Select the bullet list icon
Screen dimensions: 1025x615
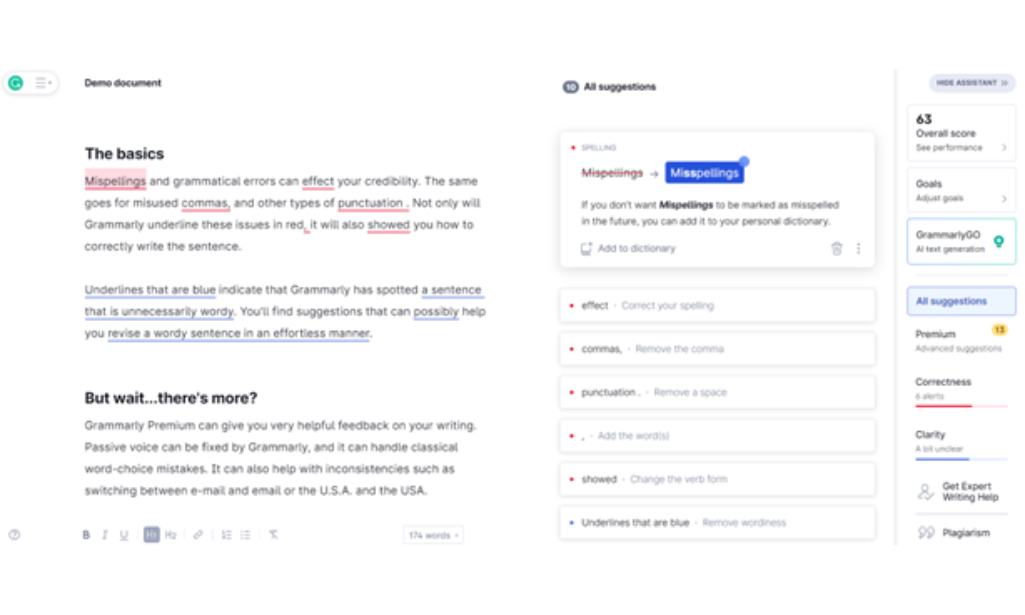click(246, 534)
